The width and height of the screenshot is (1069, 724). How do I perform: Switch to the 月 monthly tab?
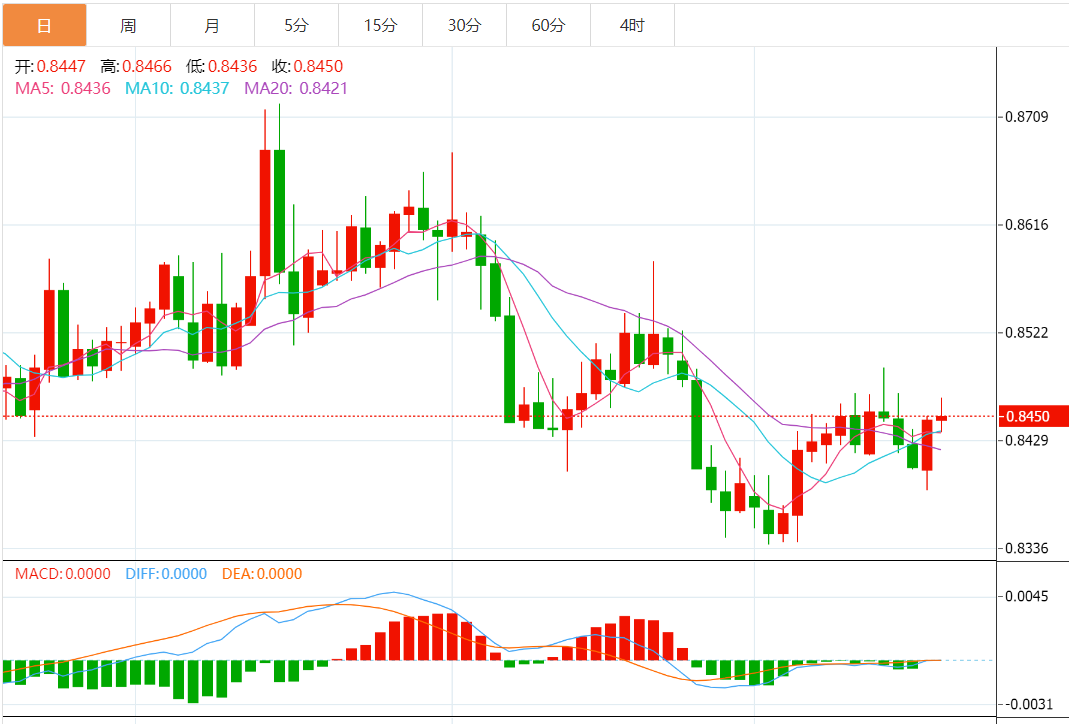212,25
